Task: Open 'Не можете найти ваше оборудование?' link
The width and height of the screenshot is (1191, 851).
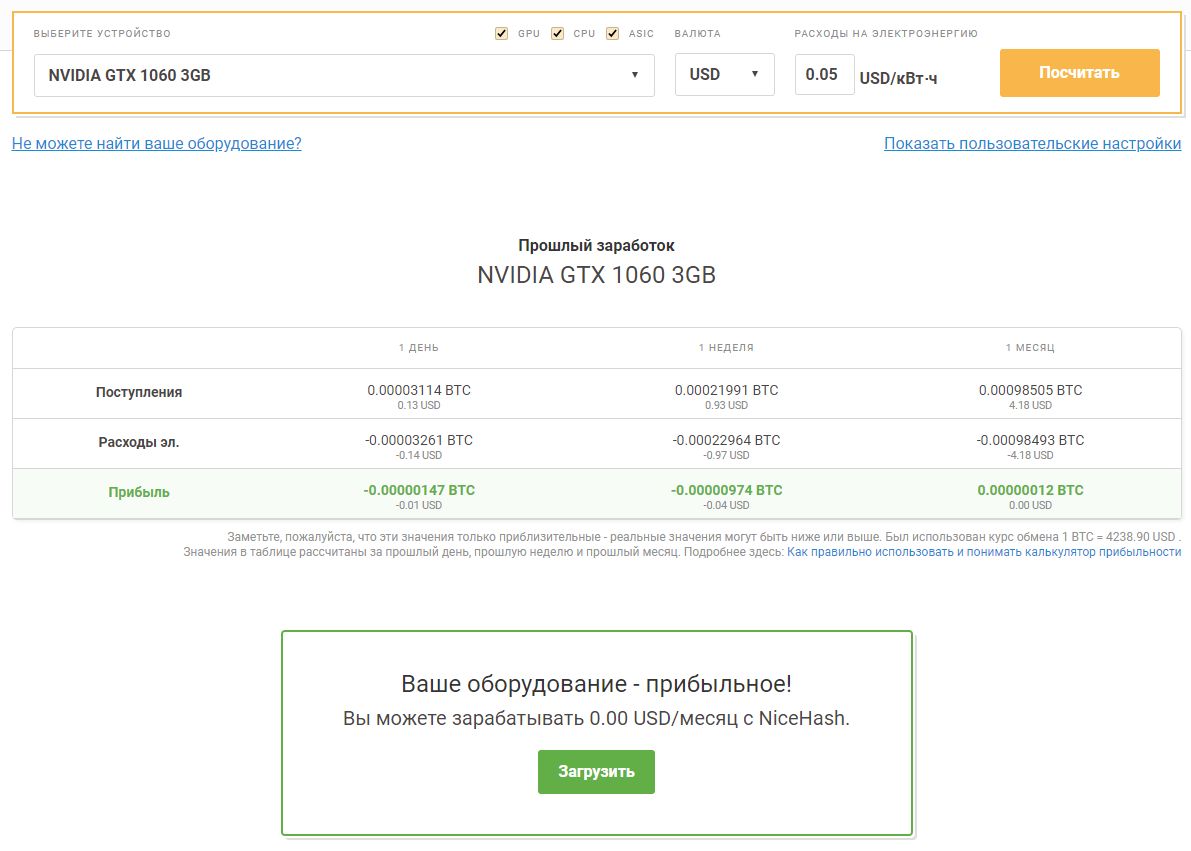Action: pyautogui.click(x=156, y=143)
